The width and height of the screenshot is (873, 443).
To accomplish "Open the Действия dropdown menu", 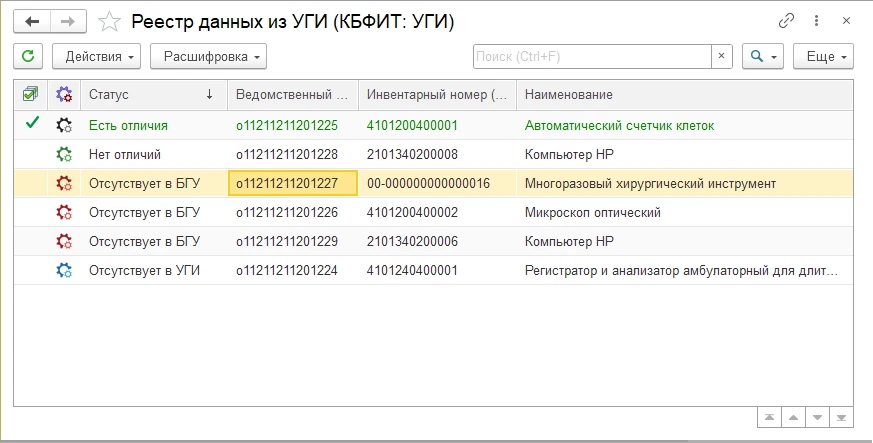I will point(96,56).
